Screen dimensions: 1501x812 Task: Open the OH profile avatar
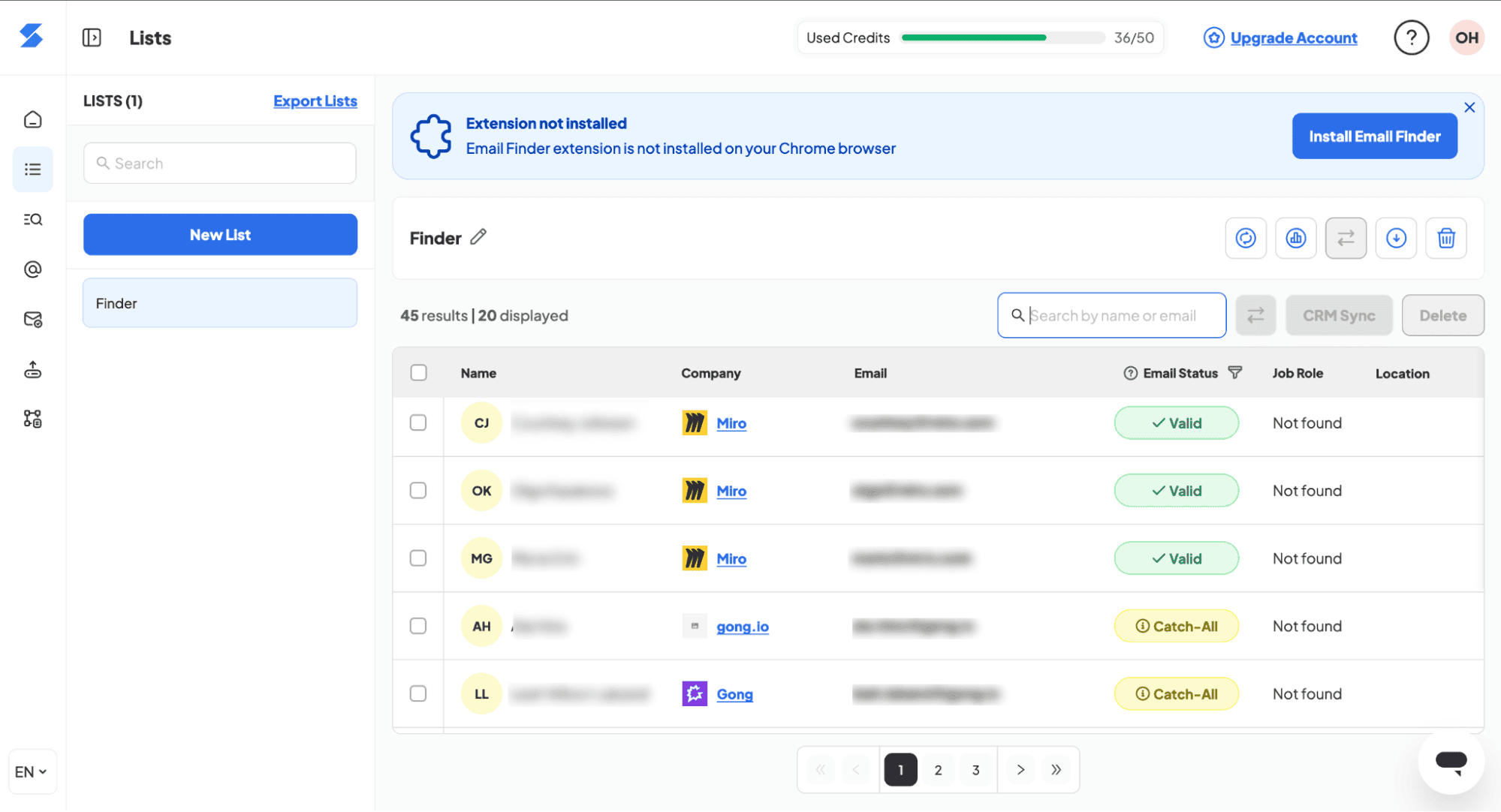(1466, 38)
